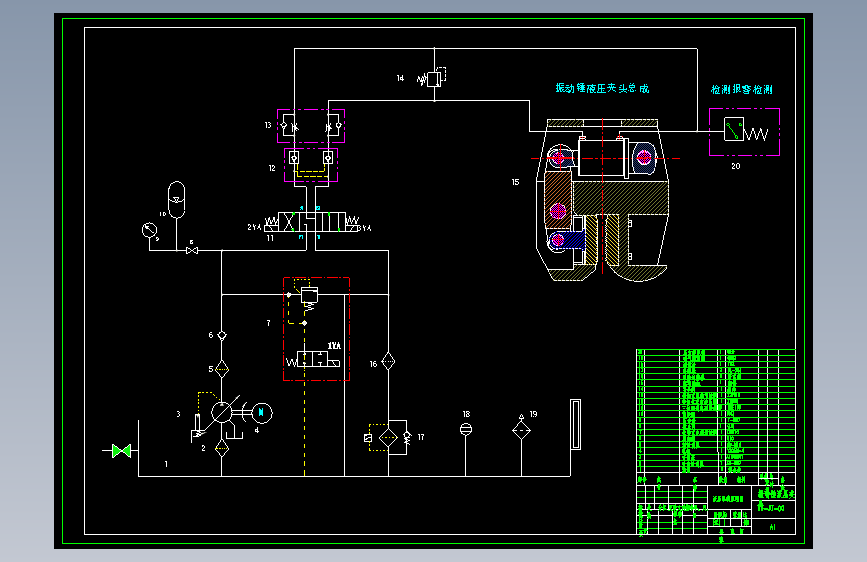Click the A1 sheet size cell in title block

click(773, 527)
